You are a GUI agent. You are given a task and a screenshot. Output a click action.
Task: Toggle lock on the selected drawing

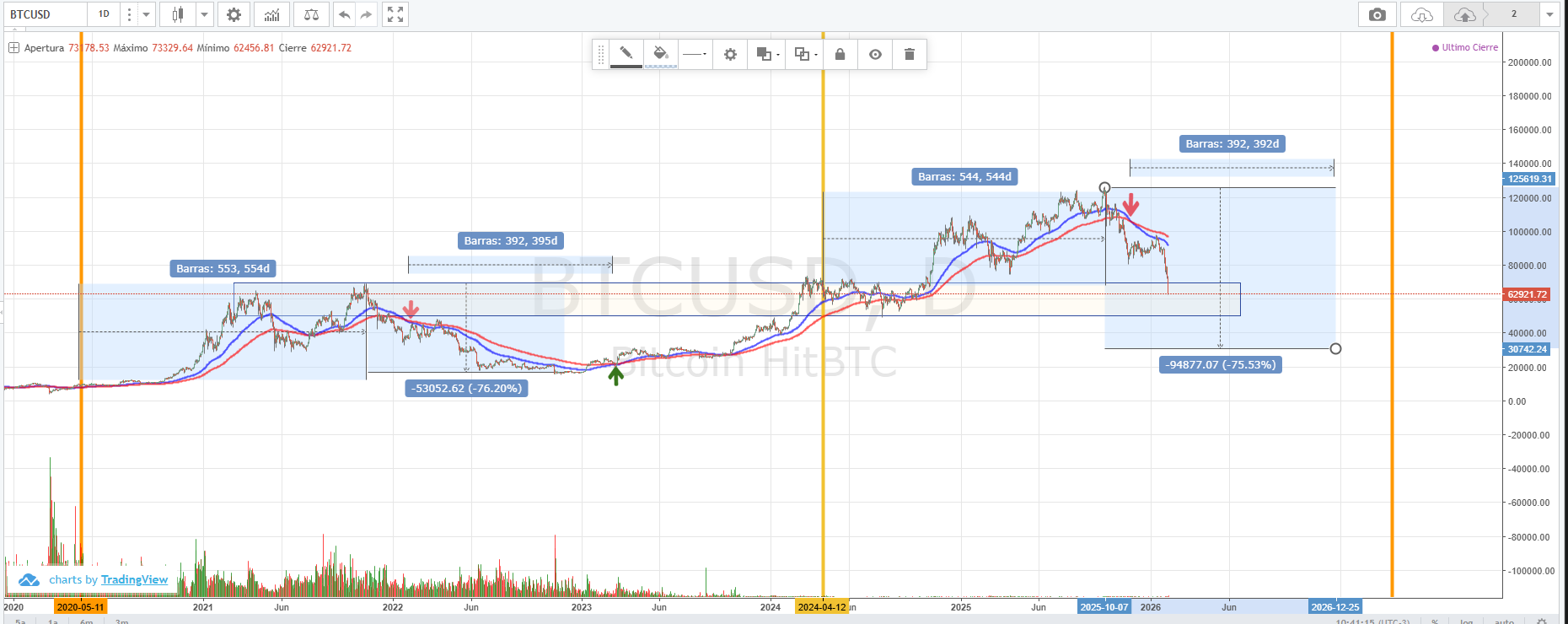tap(840, 54)
